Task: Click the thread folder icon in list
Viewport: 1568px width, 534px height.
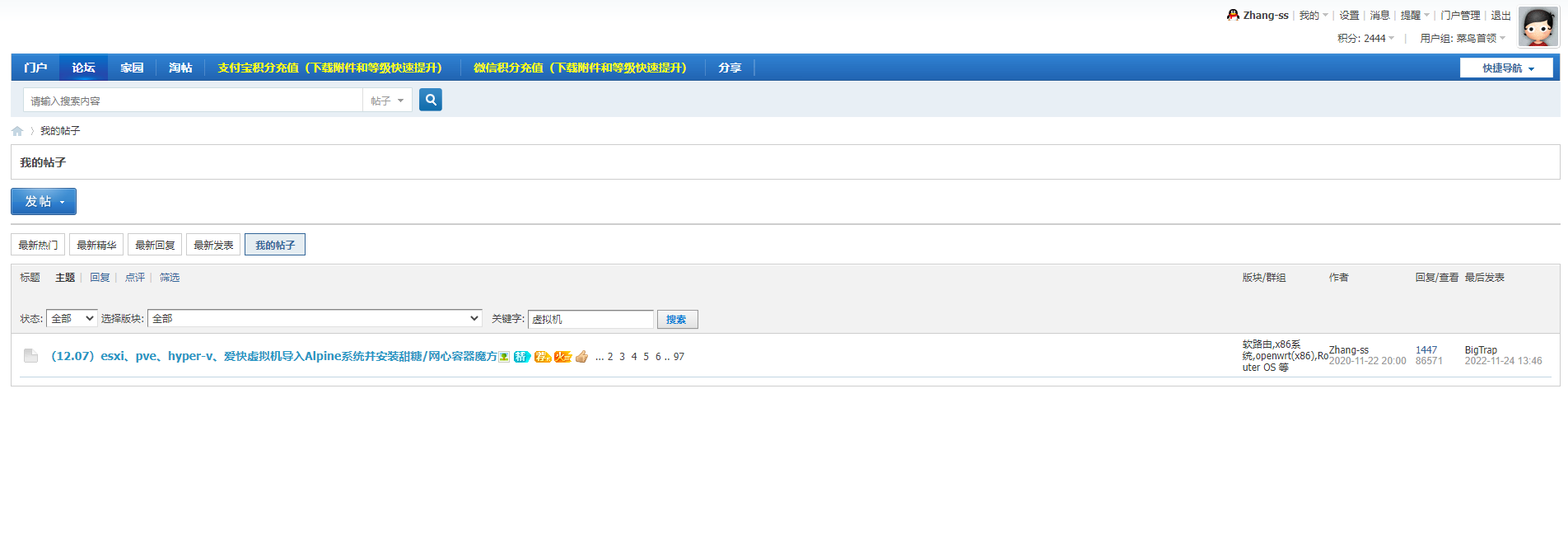Action: pyautogui.click(x=30, y=356)
